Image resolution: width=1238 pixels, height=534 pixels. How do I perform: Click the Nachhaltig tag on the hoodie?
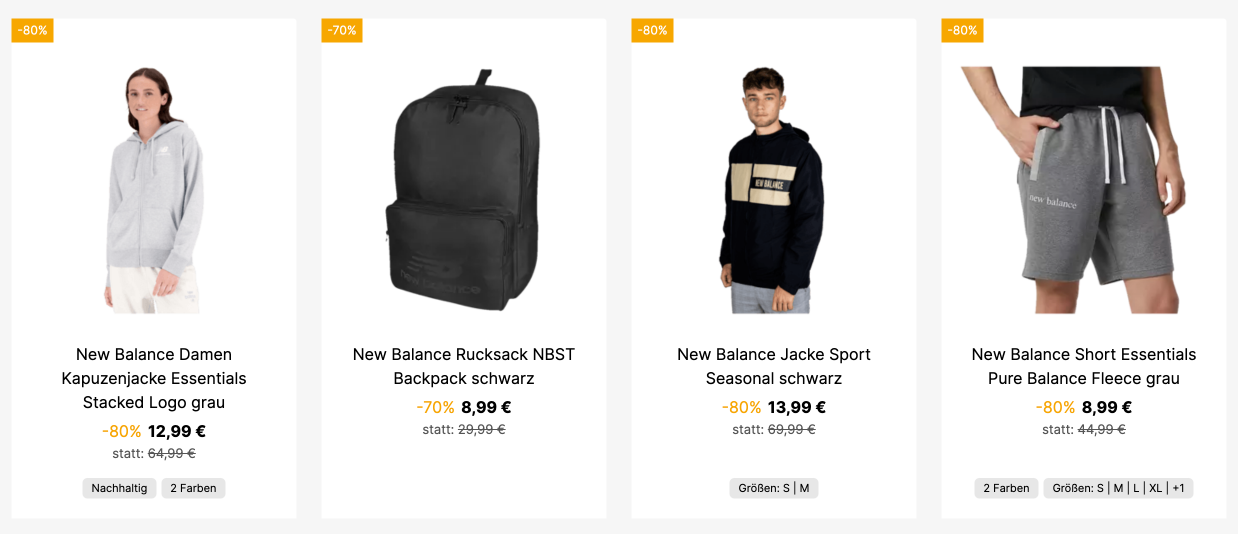(x=119, y=488)
